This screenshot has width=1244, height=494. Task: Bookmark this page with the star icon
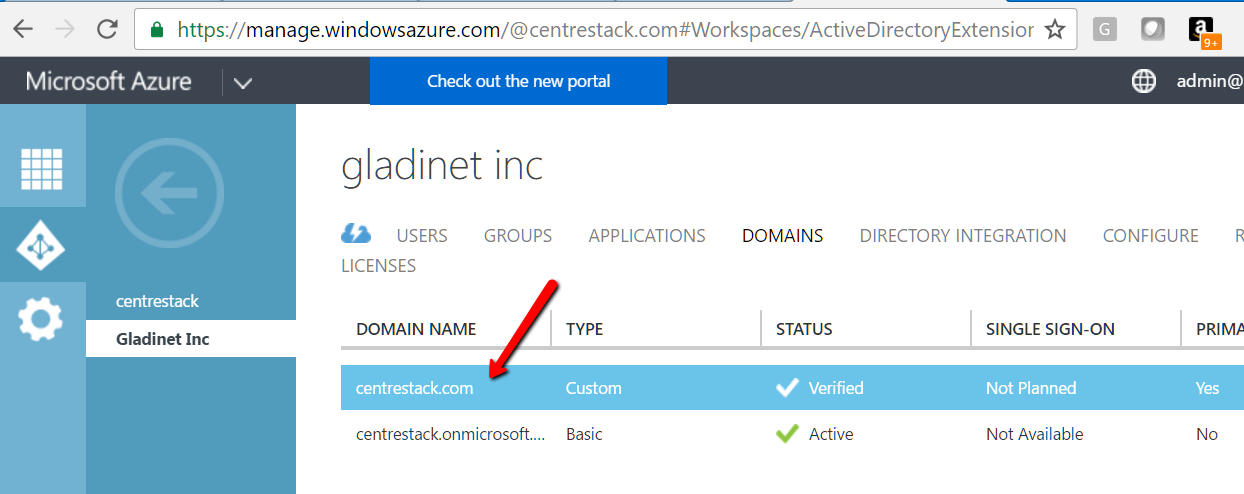pyautogui.click(x=1055, y=30)
